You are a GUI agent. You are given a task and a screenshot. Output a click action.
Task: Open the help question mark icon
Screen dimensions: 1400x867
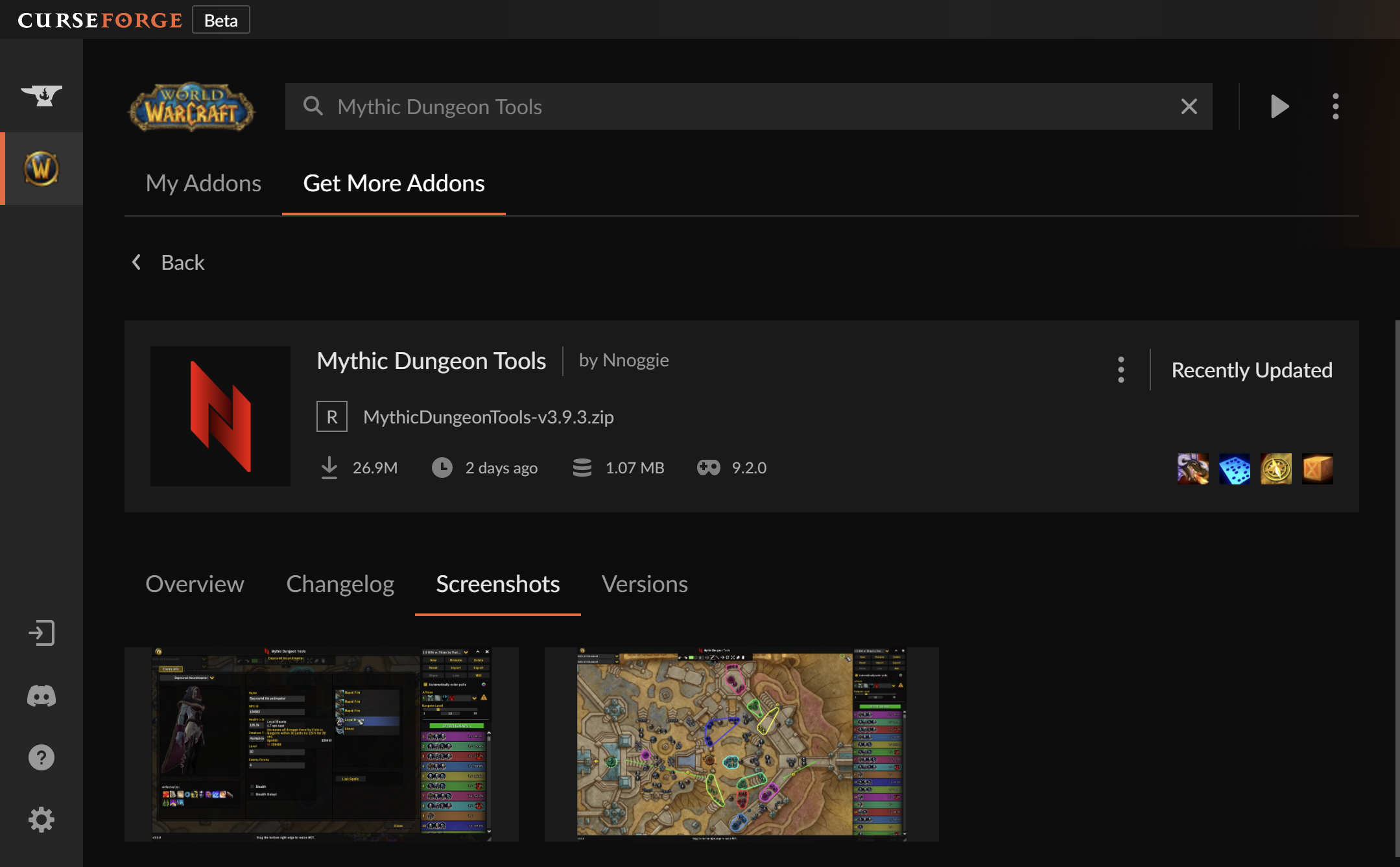tap(42, 757)
